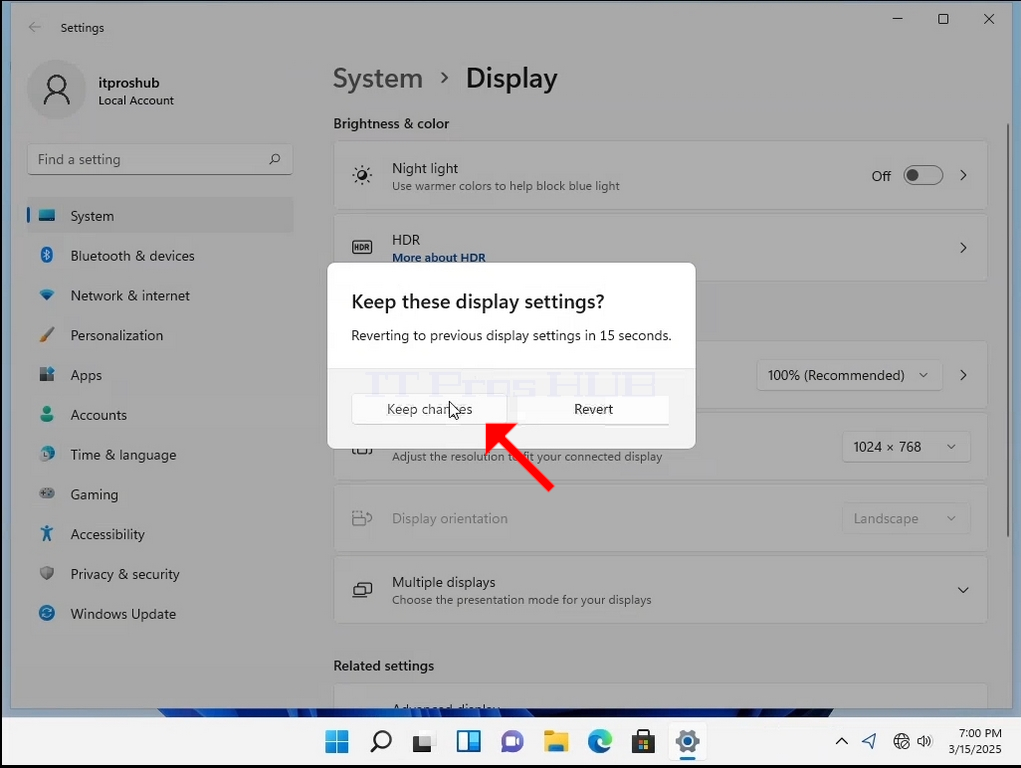
Task: Click System in the breadcrumb
Action: 378,78
